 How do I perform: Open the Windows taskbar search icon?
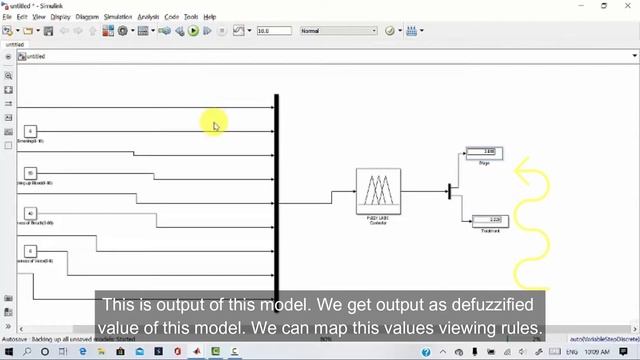click(27, 351)
